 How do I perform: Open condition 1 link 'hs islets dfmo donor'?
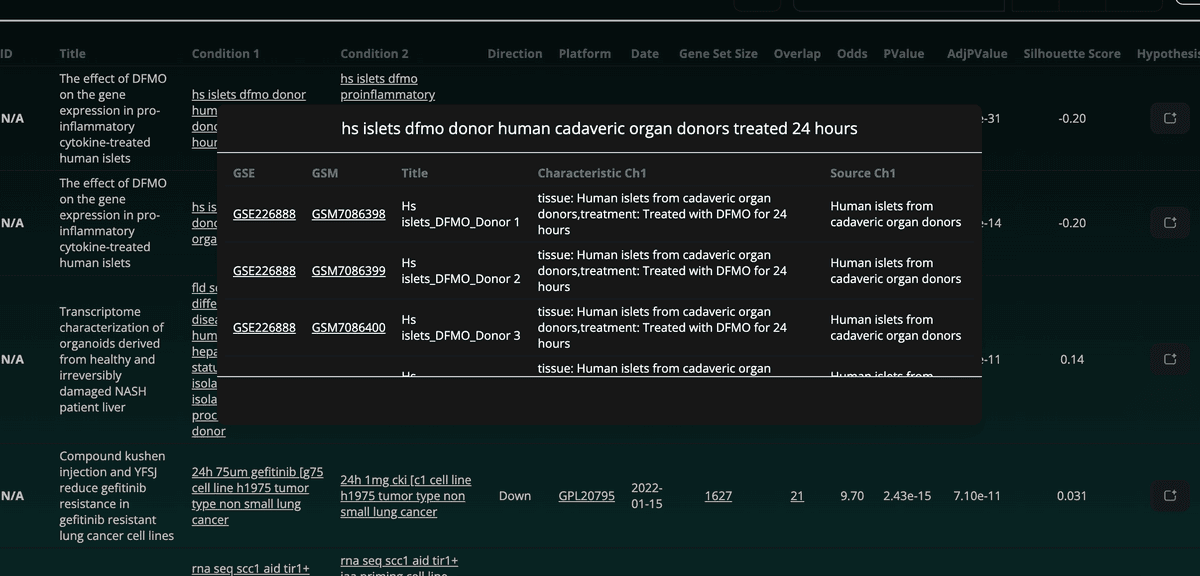click(249, 95)
